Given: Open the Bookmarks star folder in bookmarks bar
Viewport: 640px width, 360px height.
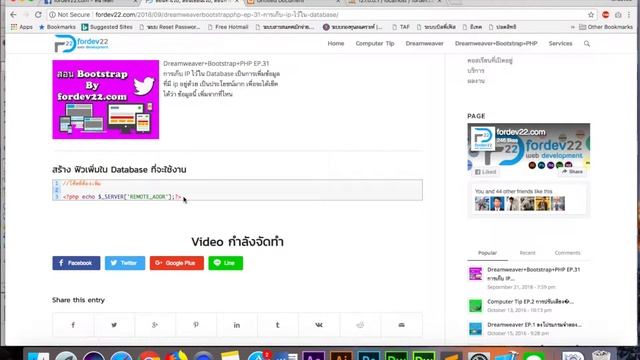Looking at the screenshot, I should point(57,27).
